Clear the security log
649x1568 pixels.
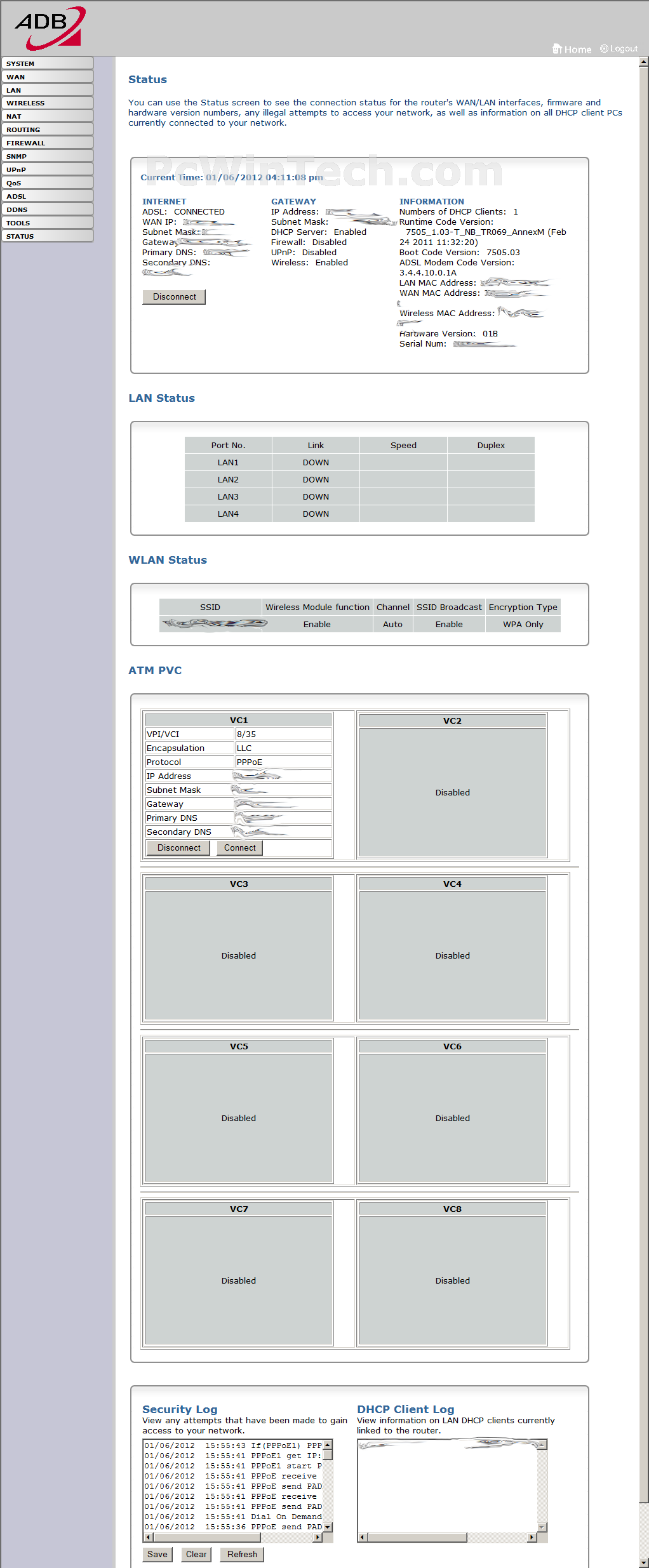pos(196,1555)
